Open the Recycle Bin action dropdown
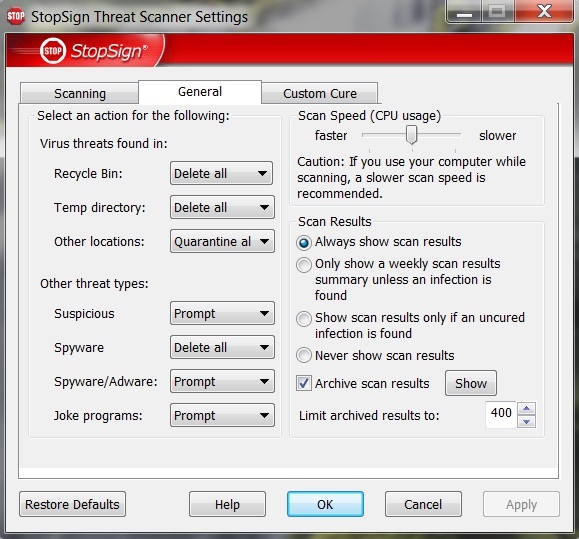This screenshot has height=539, width=579. 222,173
